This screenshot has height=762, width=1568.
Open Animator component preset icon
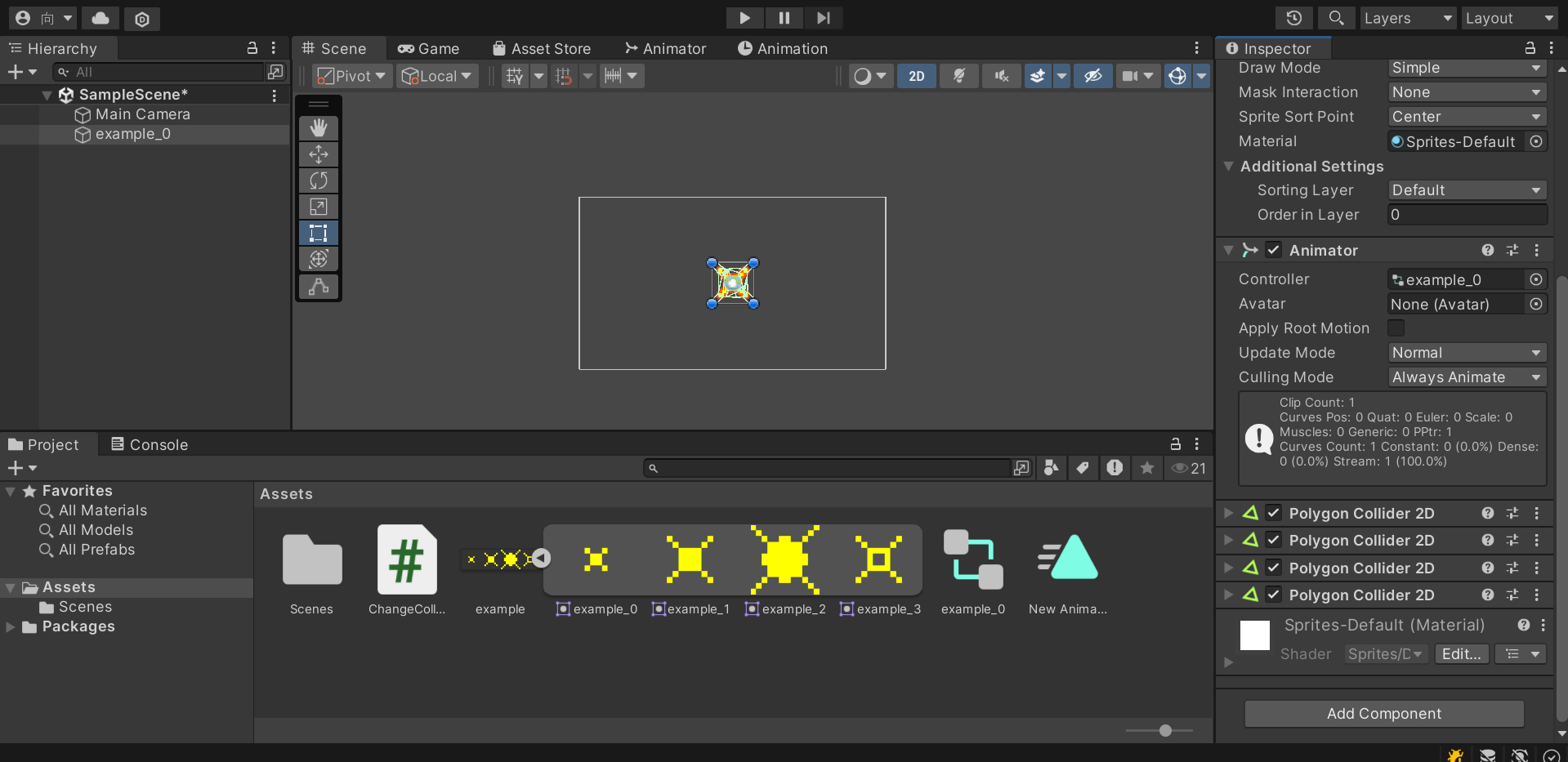1512,250
